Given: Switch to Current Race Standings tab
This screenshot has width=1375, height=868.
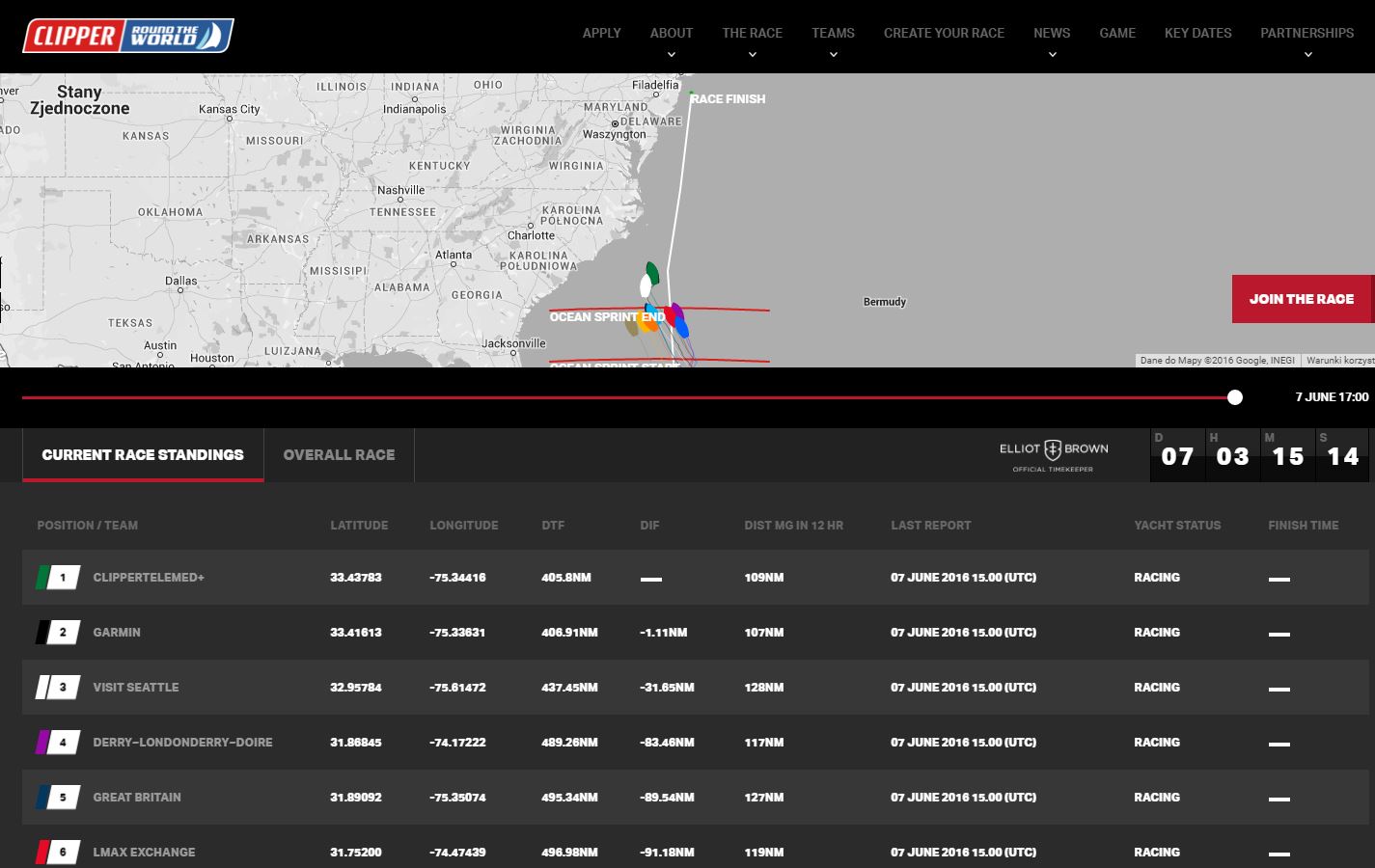Looking at the screenshot, I should click(143, 454).
